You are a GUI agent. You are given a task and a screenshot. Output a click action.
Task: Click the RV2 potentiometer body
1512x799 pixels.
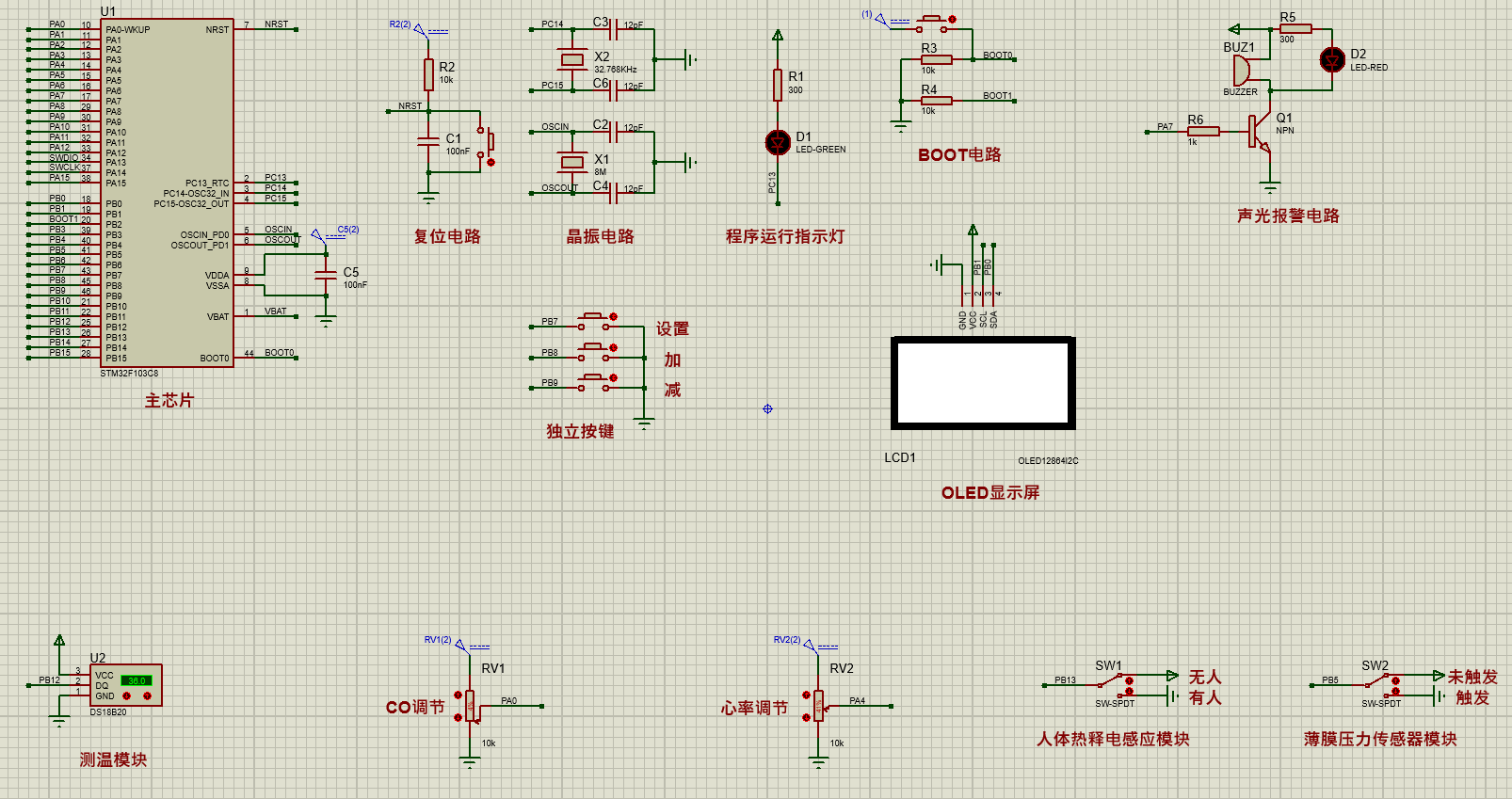coord(818,706)
